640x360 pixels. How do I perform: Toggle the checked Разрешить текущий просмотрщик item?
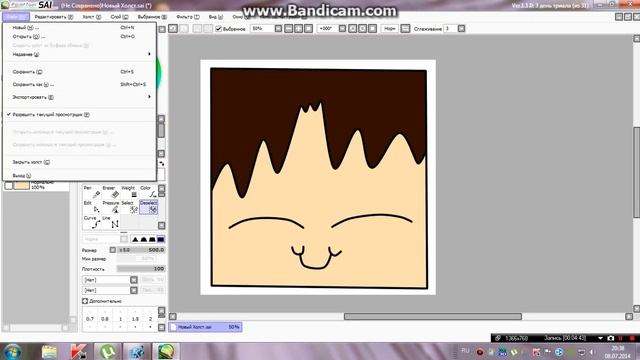pyautogui.click(x=79, y=115)
